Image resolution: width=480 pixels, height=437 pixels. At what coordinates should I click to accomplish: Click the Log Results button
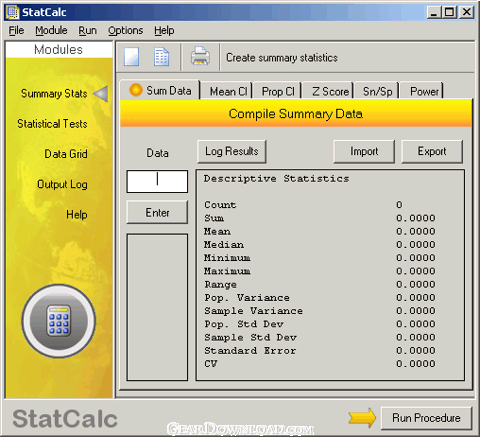232,151
